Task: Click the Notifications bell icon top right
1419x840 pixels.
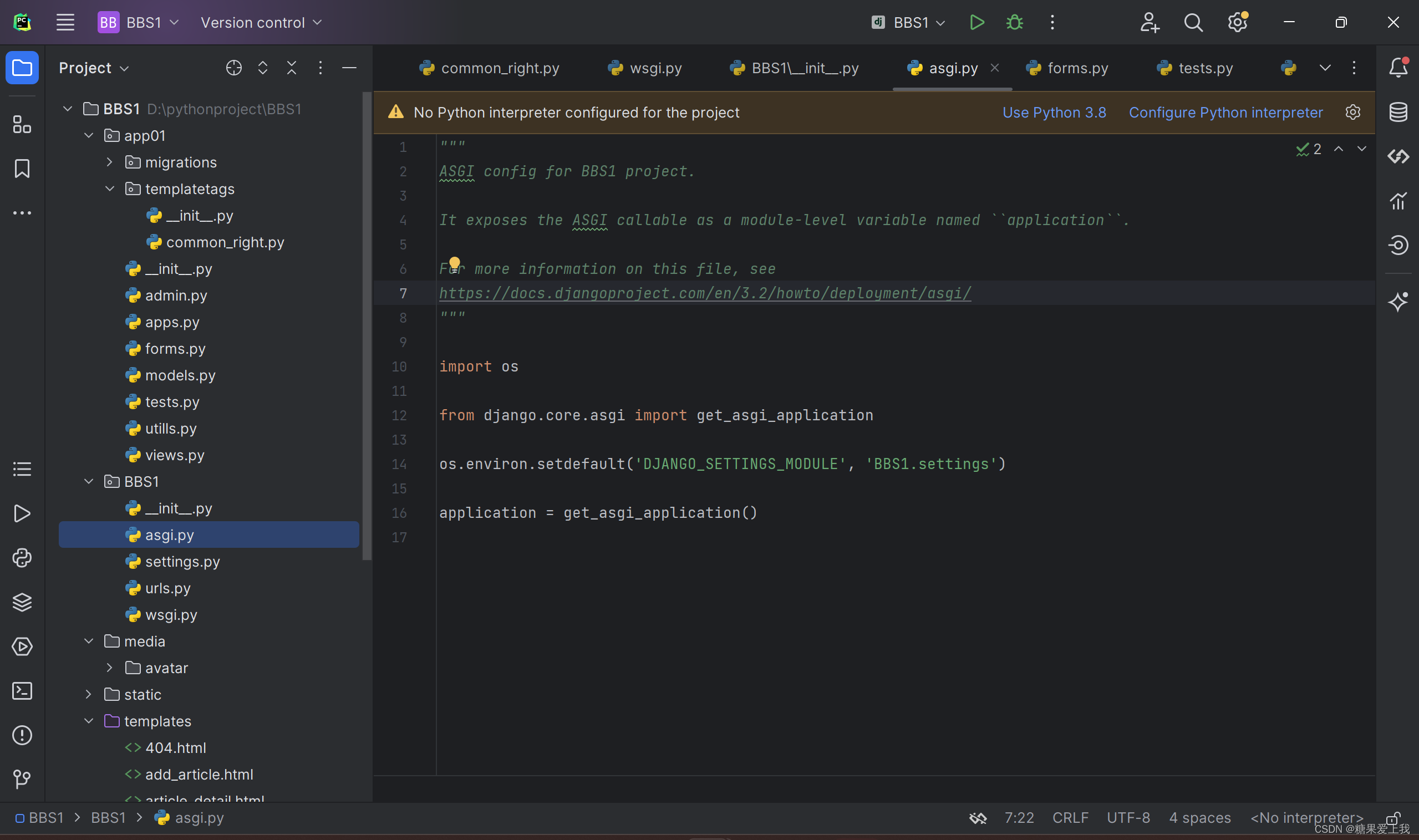Action: tap(1398, 68)
